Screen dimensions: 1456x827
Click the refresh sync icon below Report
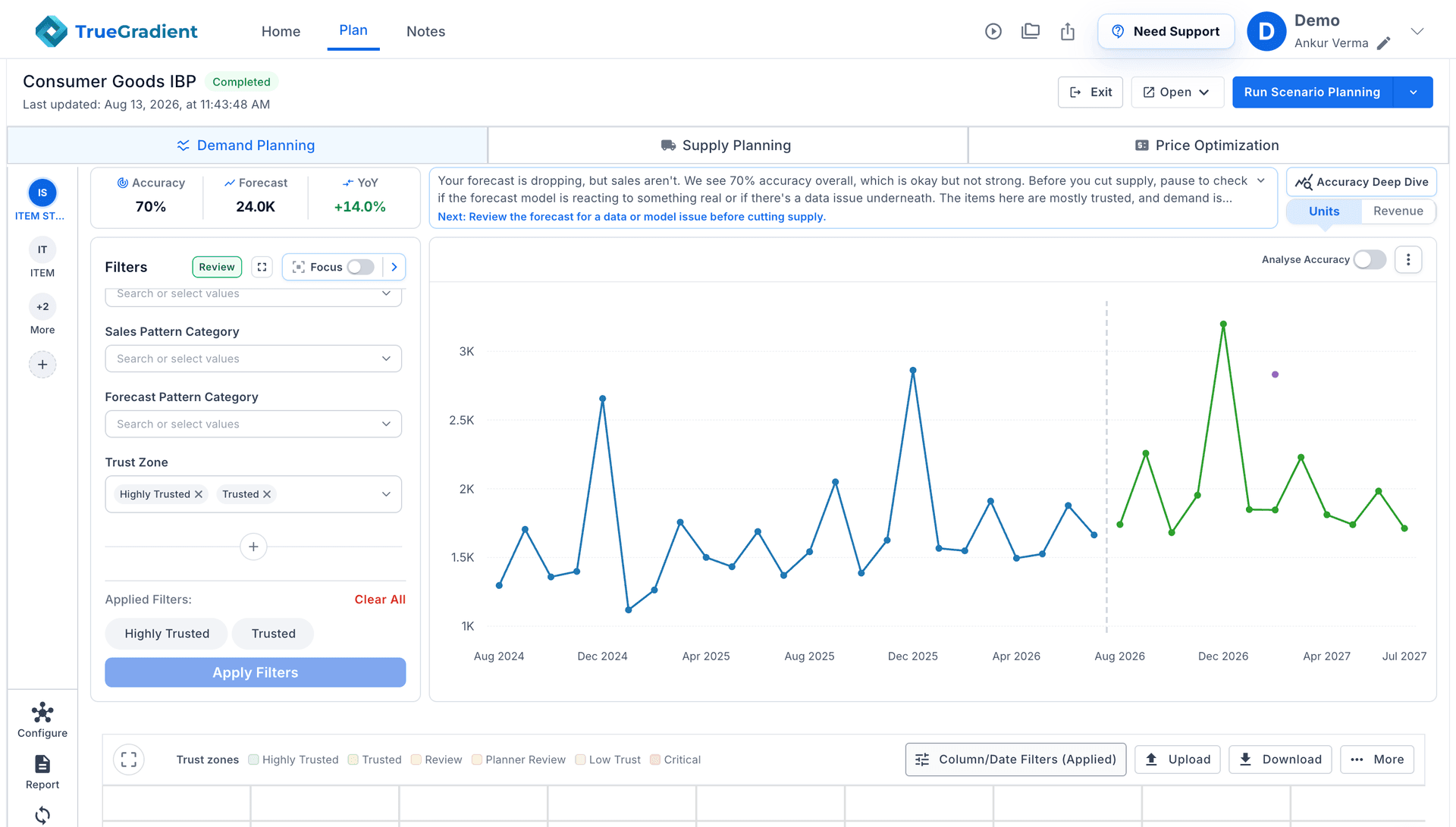[x=42, y=816]
